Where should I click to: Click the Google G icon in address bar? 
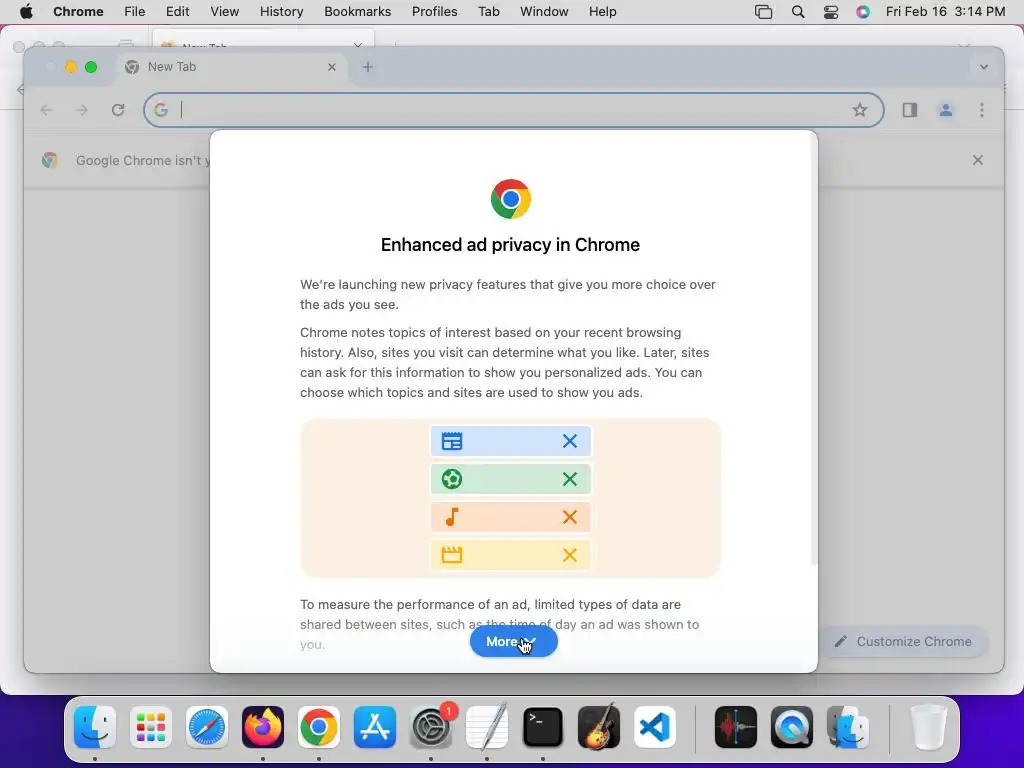coord(161,110)
